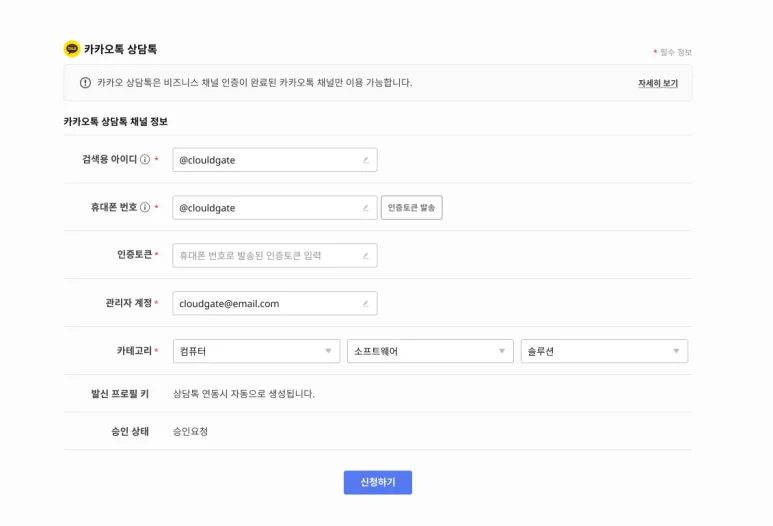The width and height of the screenshot is (773, 526).
Task: Open info tooltip next to 휴대폰 번호
Action: point(145,207)
